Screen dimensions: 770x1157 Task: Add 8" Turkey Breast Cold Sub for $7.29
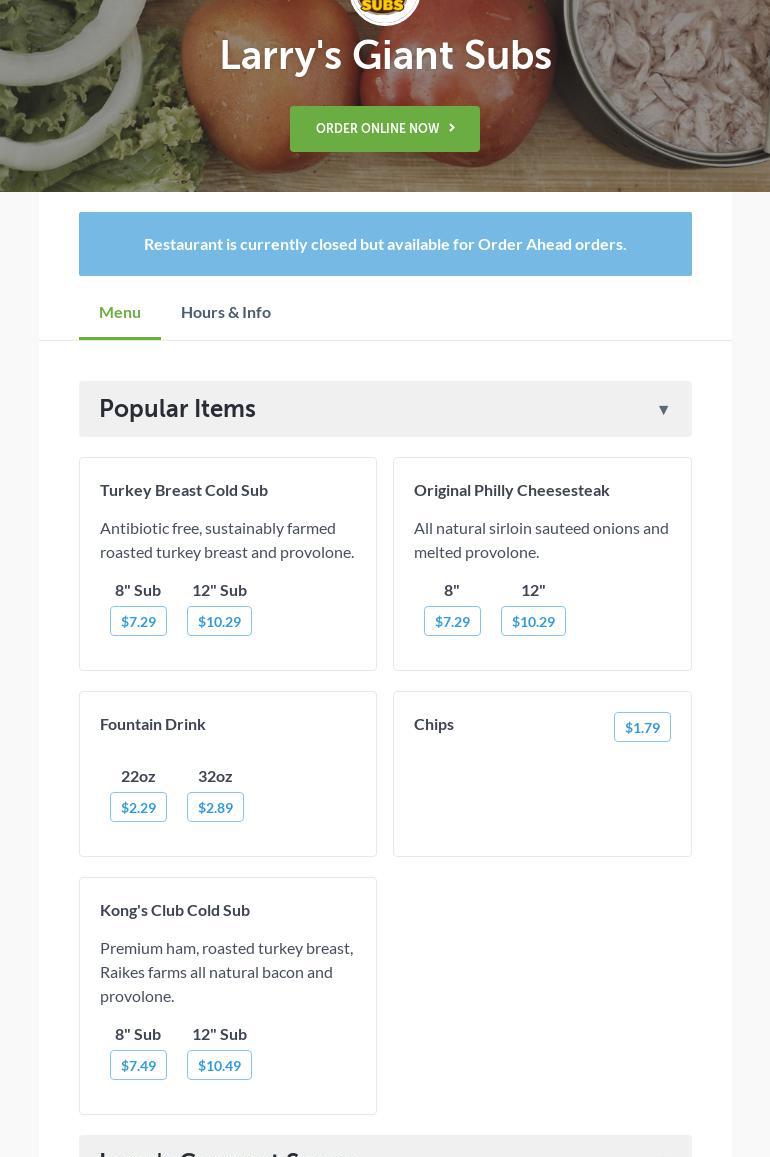(138, 621)
